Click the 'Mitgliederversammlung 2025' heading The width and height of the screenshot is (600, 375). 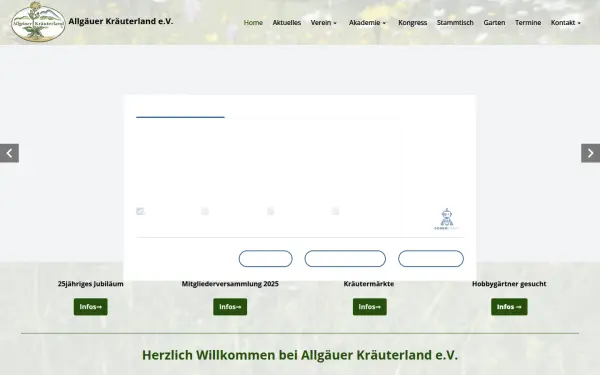point(230,284)
